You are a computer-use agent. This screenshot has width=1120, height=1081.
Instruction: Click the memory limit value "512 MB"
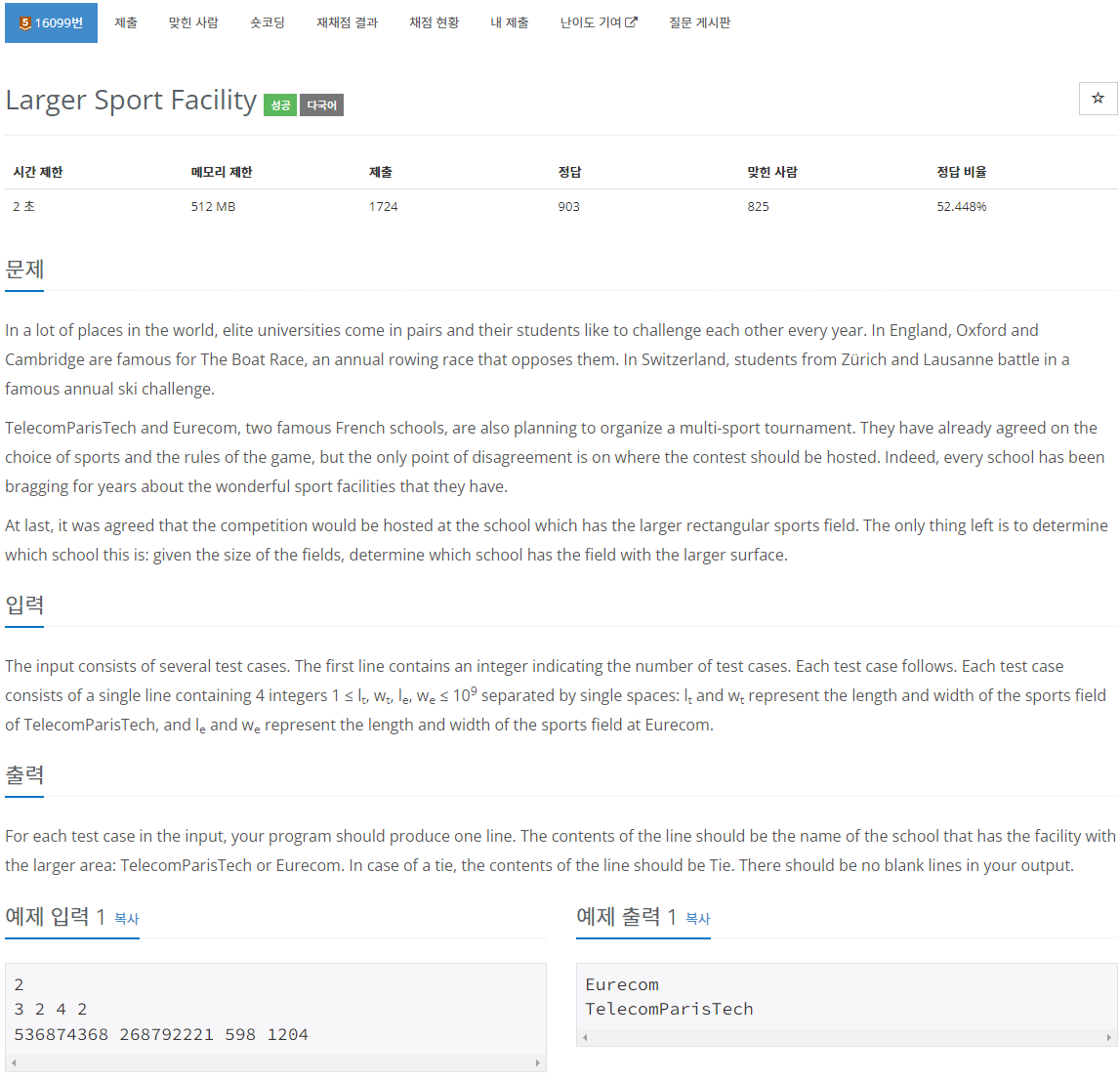[x=213, y=206]
